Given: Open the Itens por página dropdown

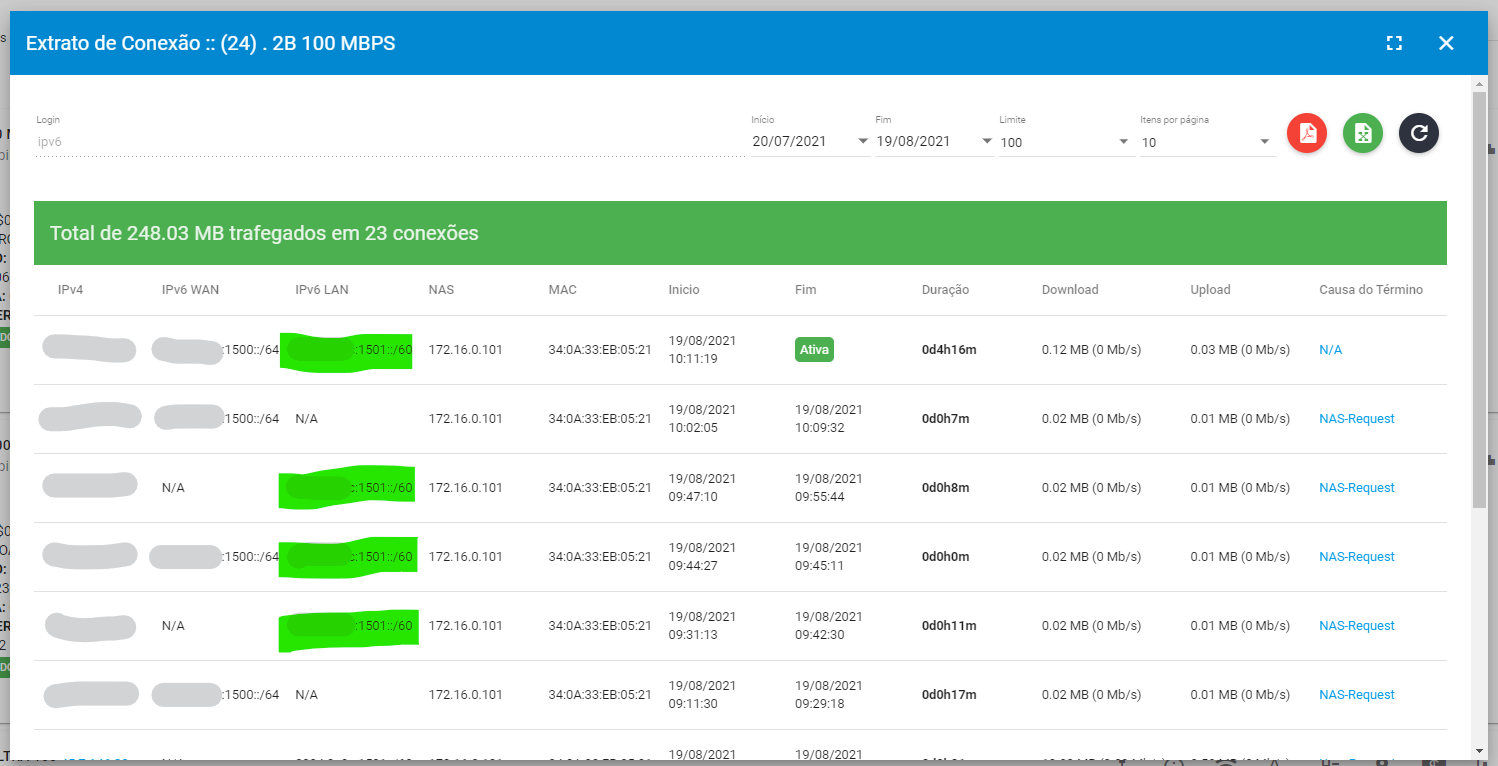Looking at the screenshot, I should (1208, 142).
